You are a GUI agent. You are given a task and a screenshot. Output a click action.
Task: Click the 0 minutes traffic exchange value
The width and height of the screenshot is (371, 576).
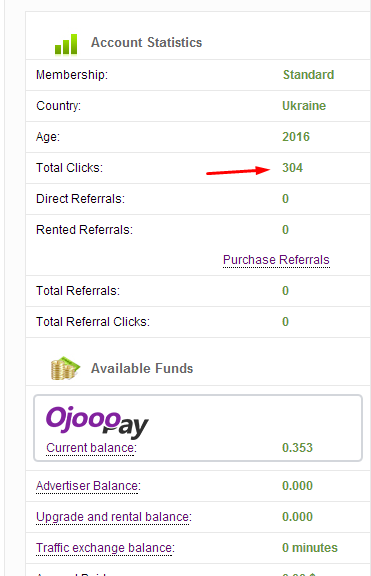[310, 548]
